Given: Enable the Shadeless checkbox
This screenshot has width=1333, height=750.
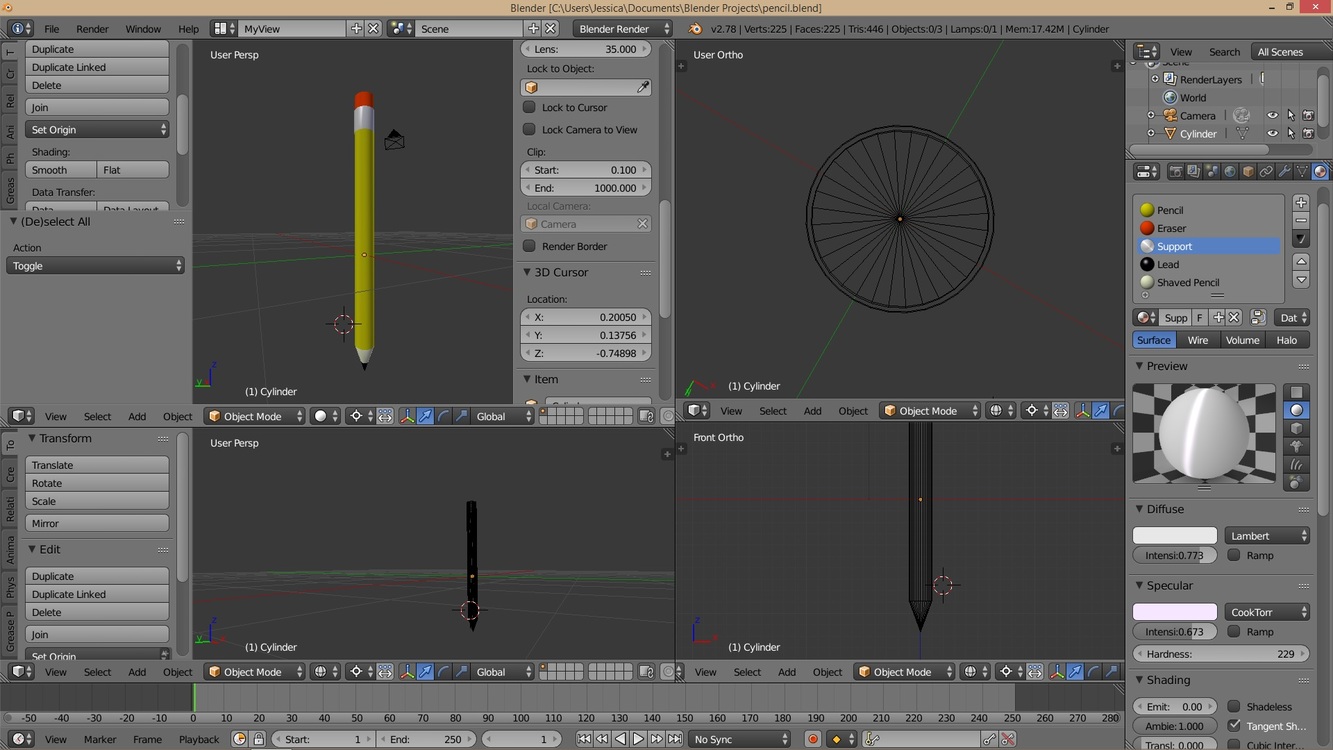Looking at the screenshot, I should tap(1234, 707).
